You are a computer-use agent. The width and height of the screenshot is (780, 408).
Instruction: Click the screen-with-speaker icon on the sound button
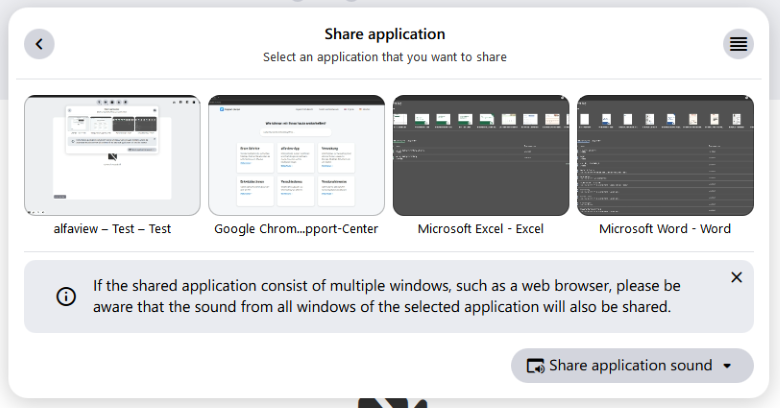coord(535,366)
